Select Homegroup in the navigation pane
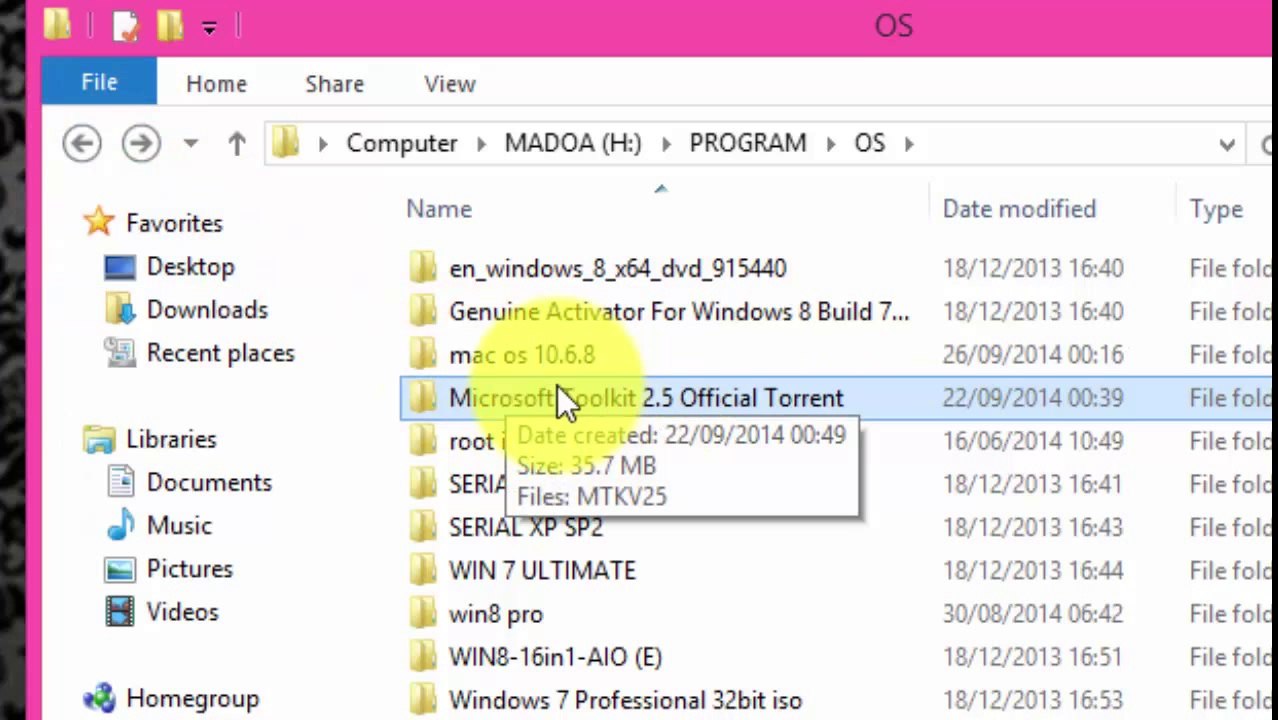 192,699
